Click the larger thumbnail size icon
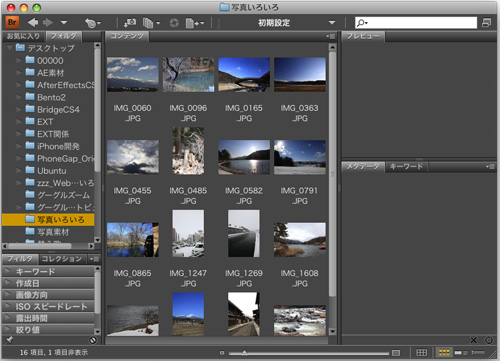Screen dimensions: 500x361 click(x=396, y=353)
